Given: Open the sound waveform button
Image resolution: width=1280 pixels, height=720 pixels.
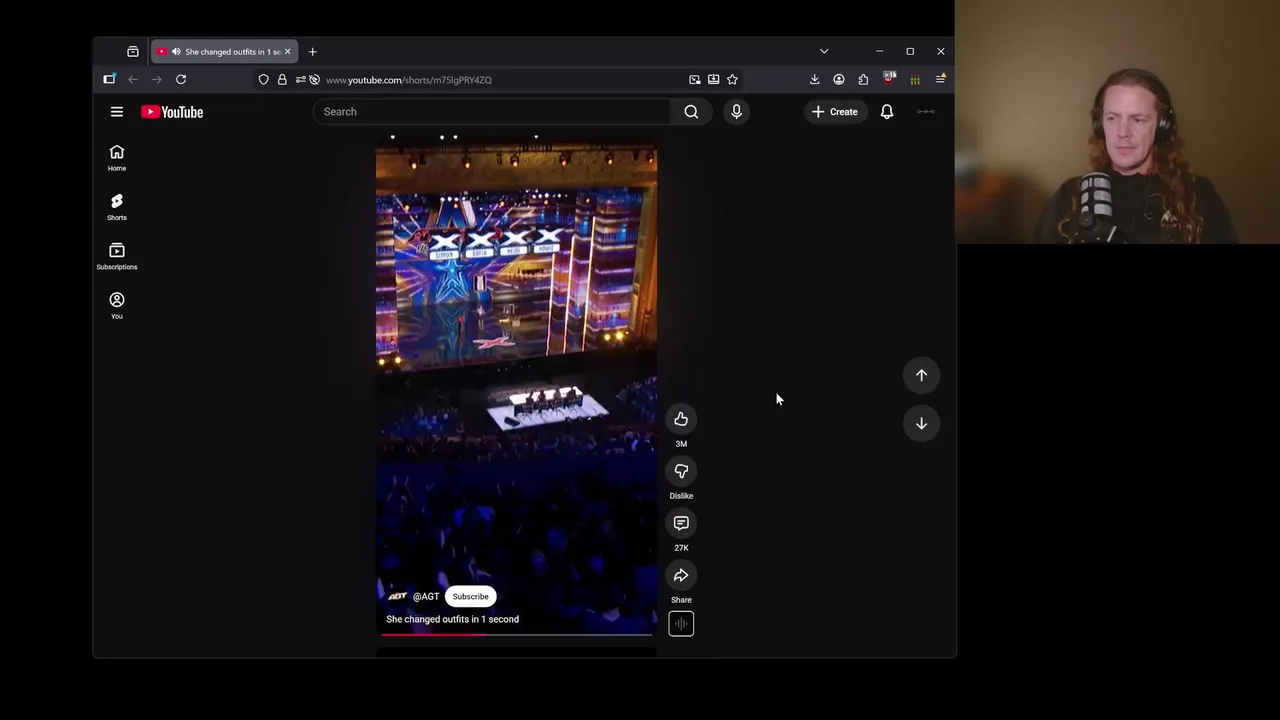Looking at the screenshot, I should tap(681, 624).
